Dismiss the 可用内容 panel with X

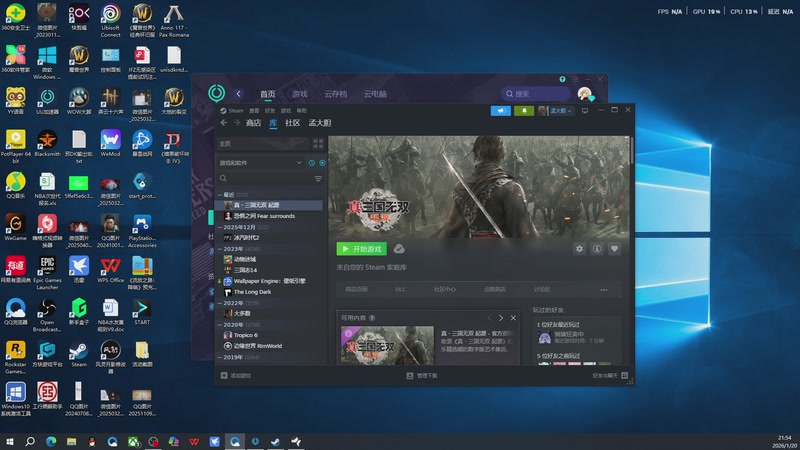point(513,318)
